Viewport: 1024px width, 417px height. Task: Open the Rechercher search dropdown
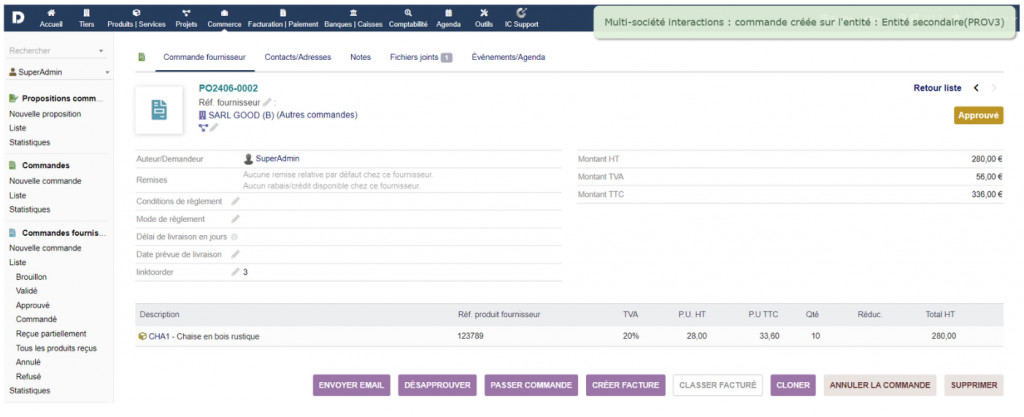[x=57, y=50]
